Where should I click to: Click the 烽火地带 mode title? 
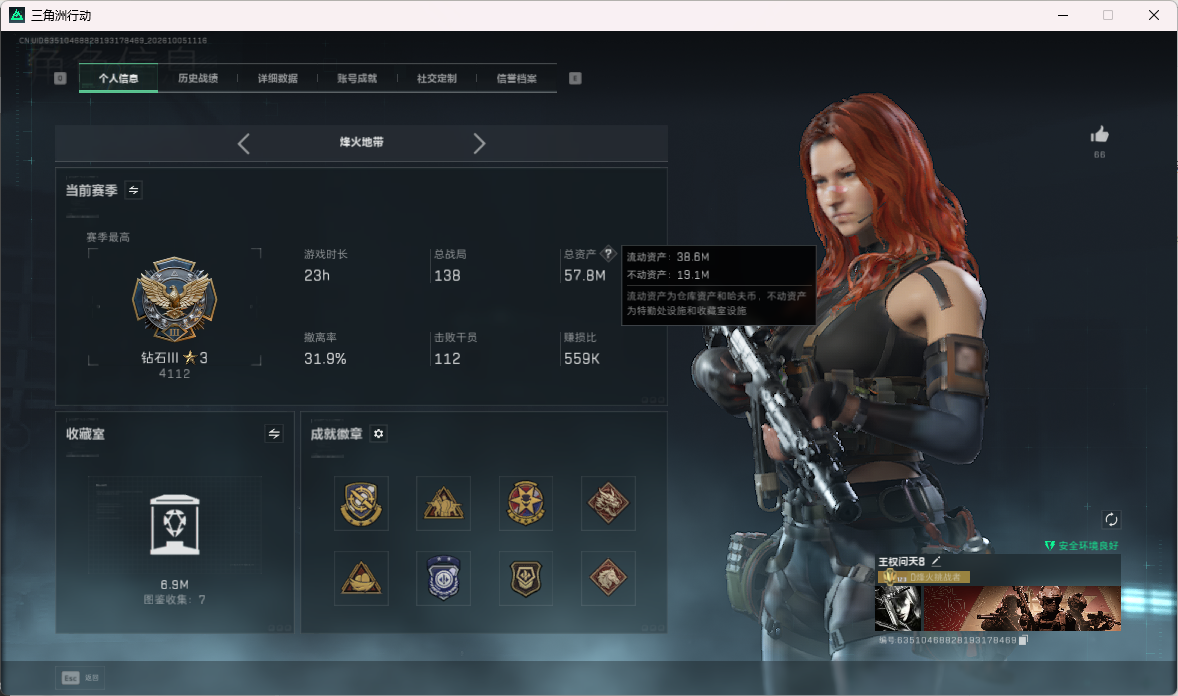[x=361, y=142]
